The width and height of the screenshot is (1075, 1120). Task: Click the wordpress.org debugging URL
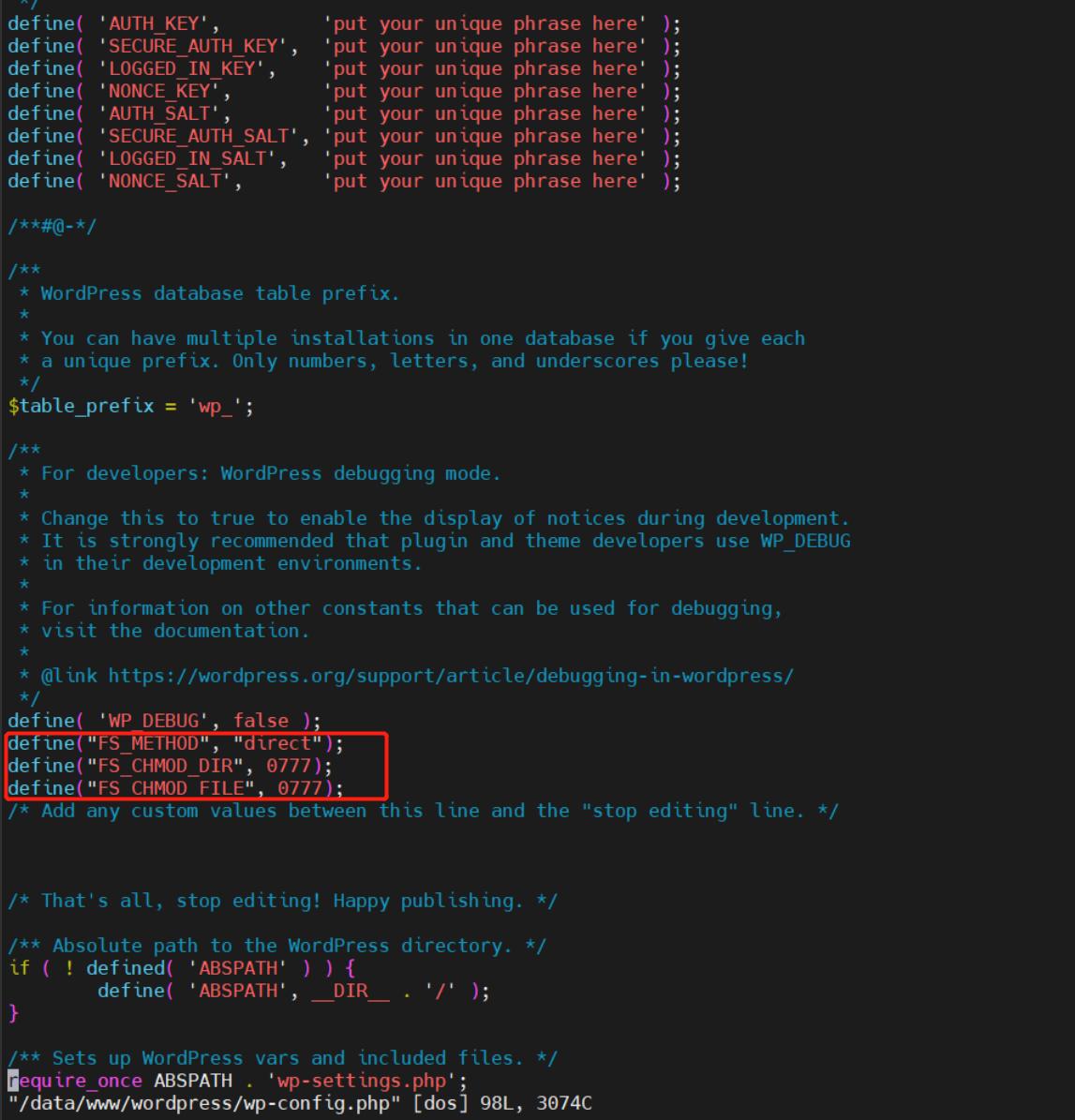[451, 676]
